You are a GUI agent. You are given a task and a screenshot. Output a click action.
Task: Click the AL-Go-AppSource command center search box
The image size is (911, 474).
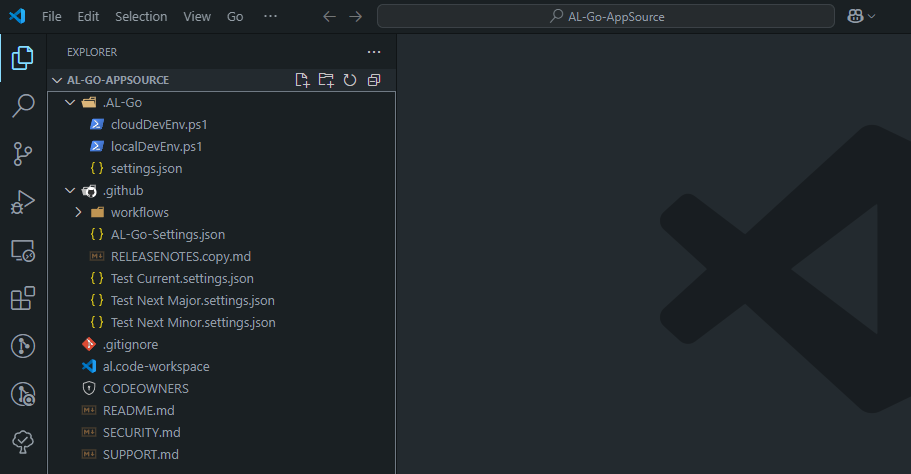pyautogui.click(x=606, y=16)
